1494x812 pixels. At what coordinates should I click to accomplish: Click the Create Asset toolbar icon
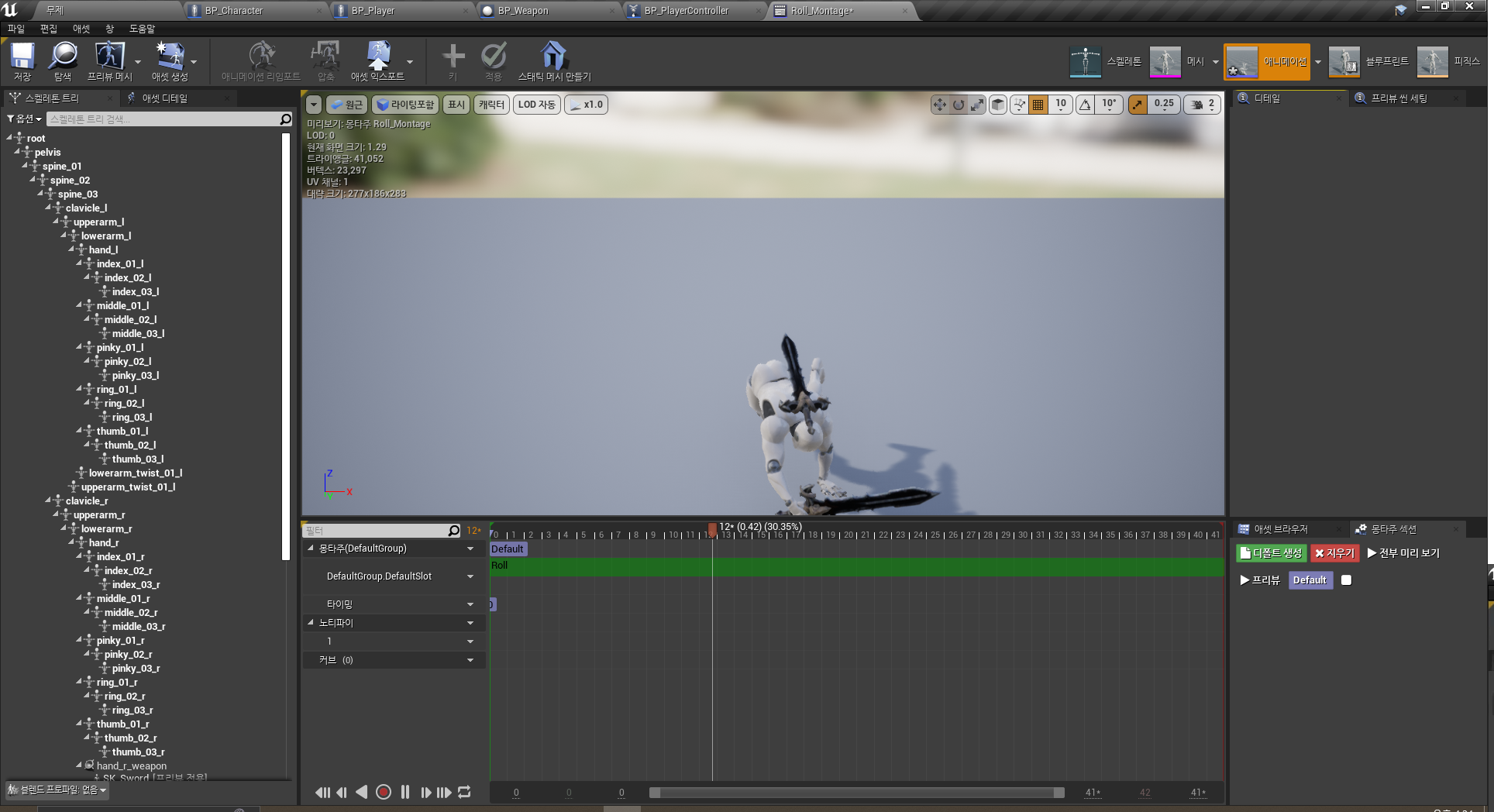170,60
